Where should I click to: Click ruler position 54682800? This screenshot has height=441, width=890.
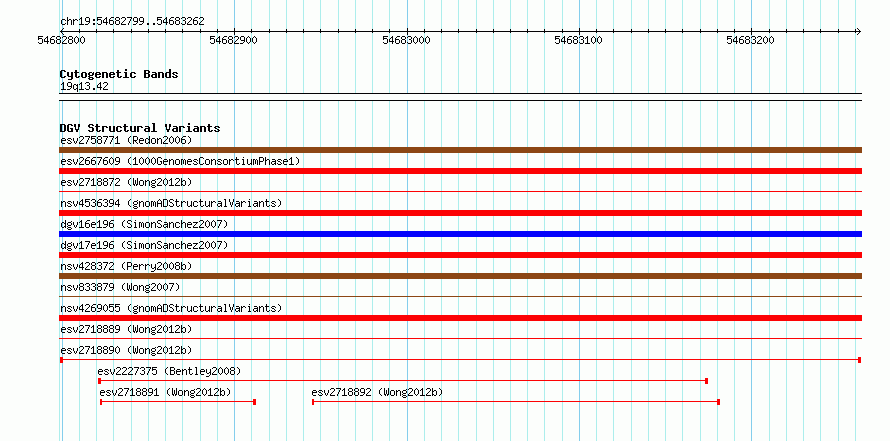coord(61,40)
